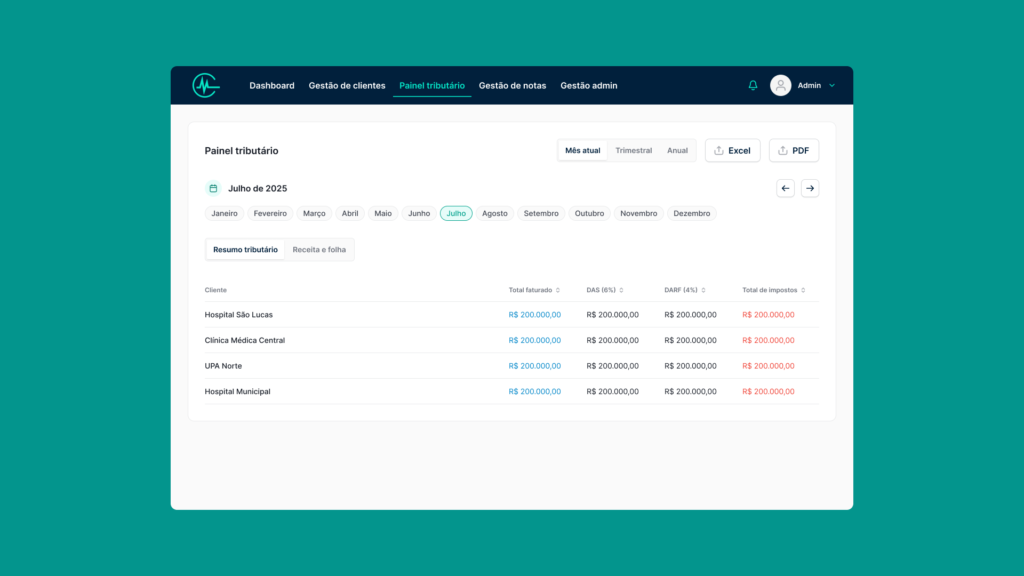The height and width of the screenshot is (576, 1024).
Task: Go to next month with right arrow
Action: (x=810, y=188)
